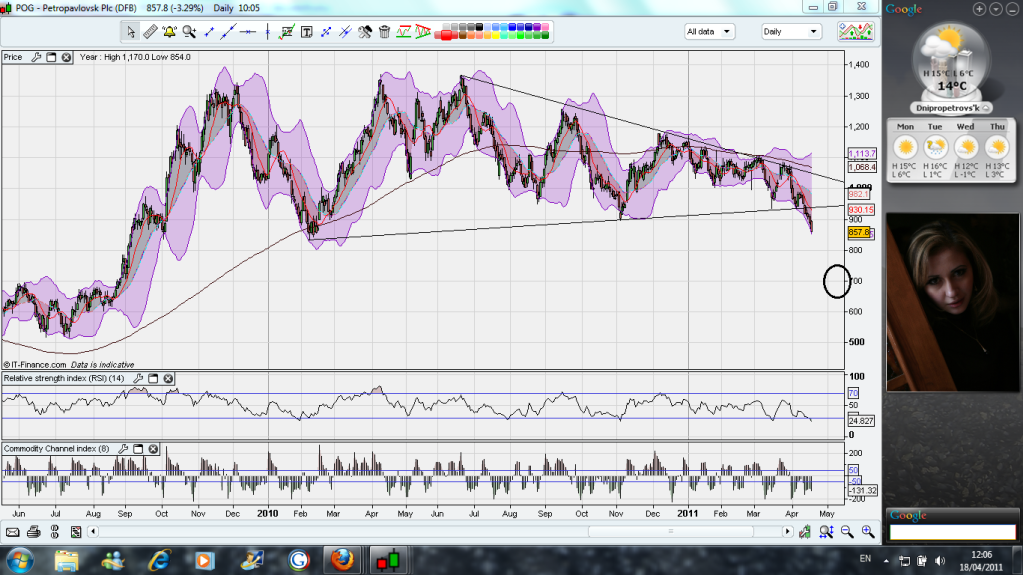Click the candlestick chart app taskbar icon
Image resolution: width=1023 pixels, height=575 pixels.
(388, 561)
